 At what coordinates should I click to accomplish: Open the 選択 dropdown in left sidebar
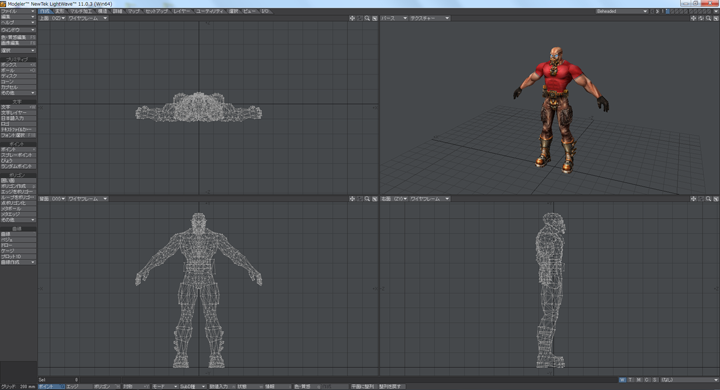click(18, 51)
